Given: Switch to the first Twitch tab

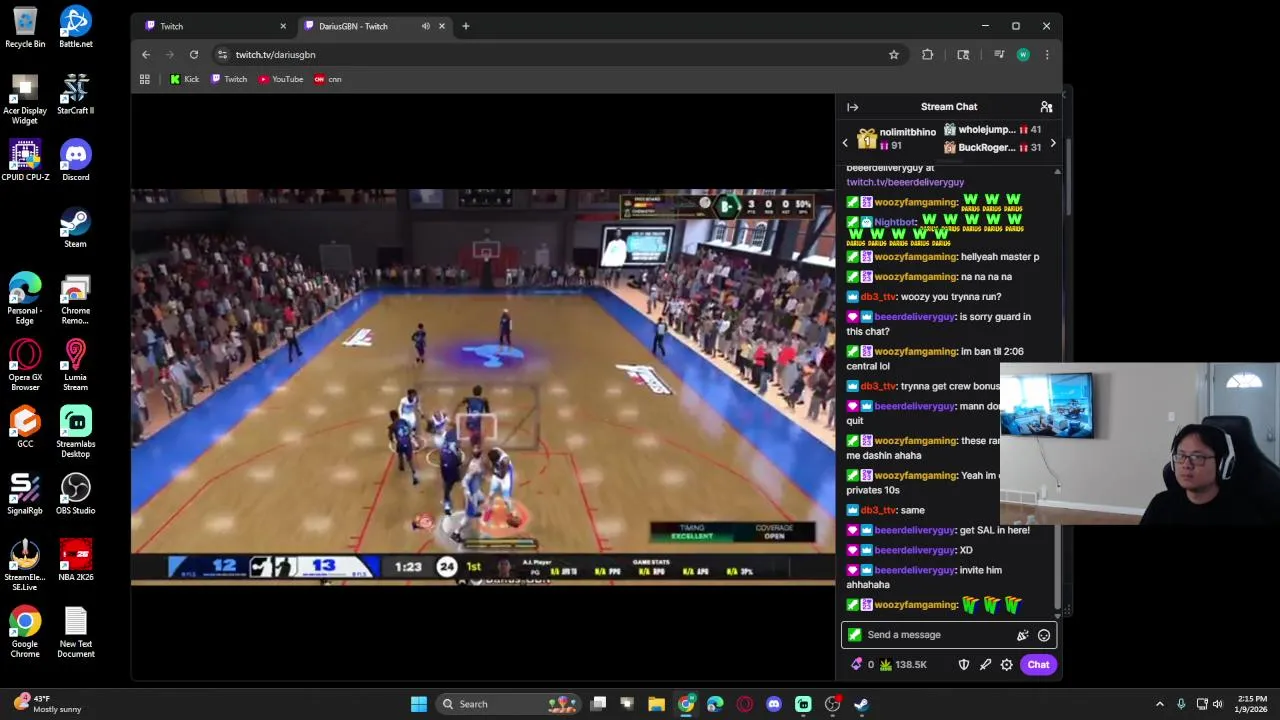Looking at the screenshot, I should 216,26.
